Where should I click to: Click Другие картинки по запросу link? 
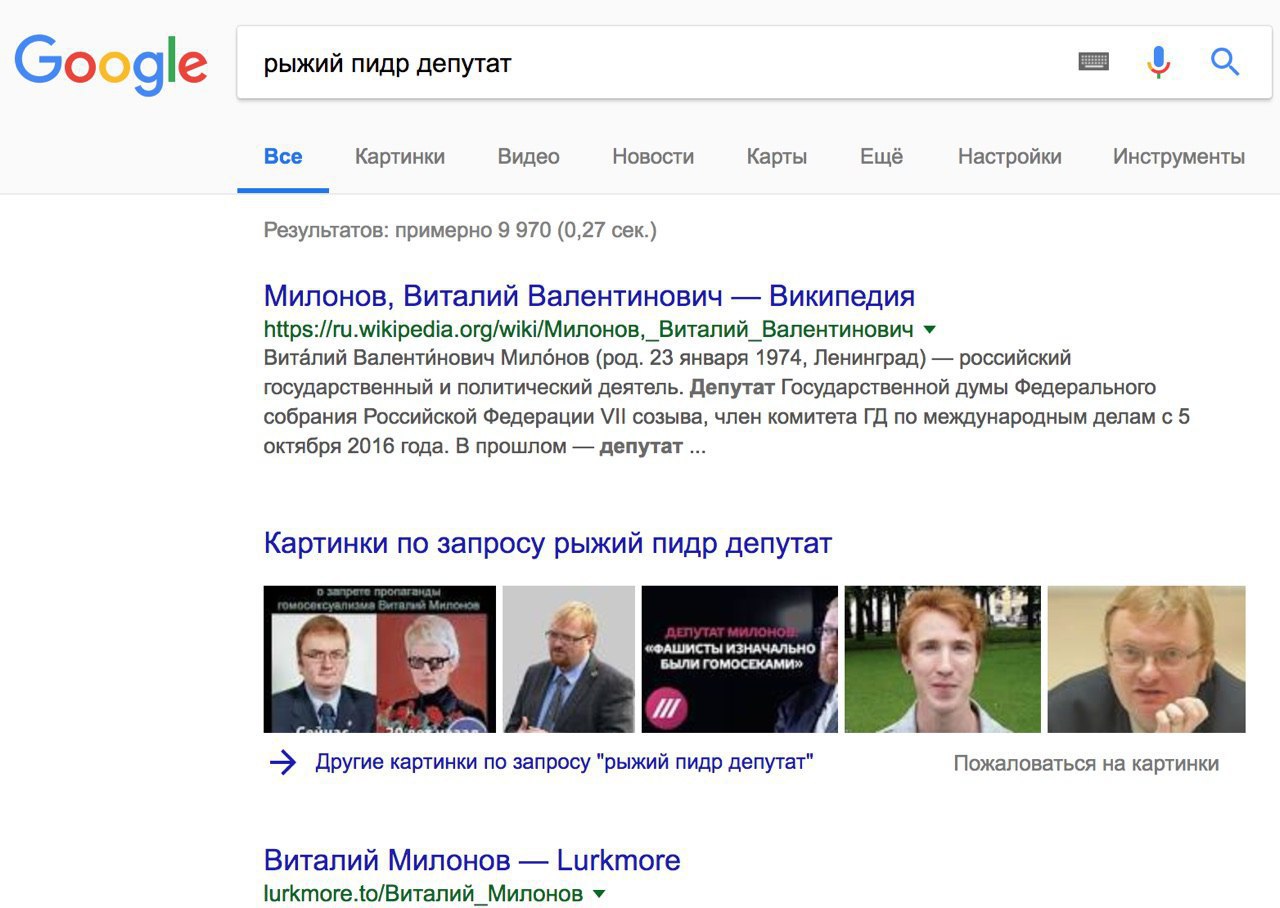565,762
